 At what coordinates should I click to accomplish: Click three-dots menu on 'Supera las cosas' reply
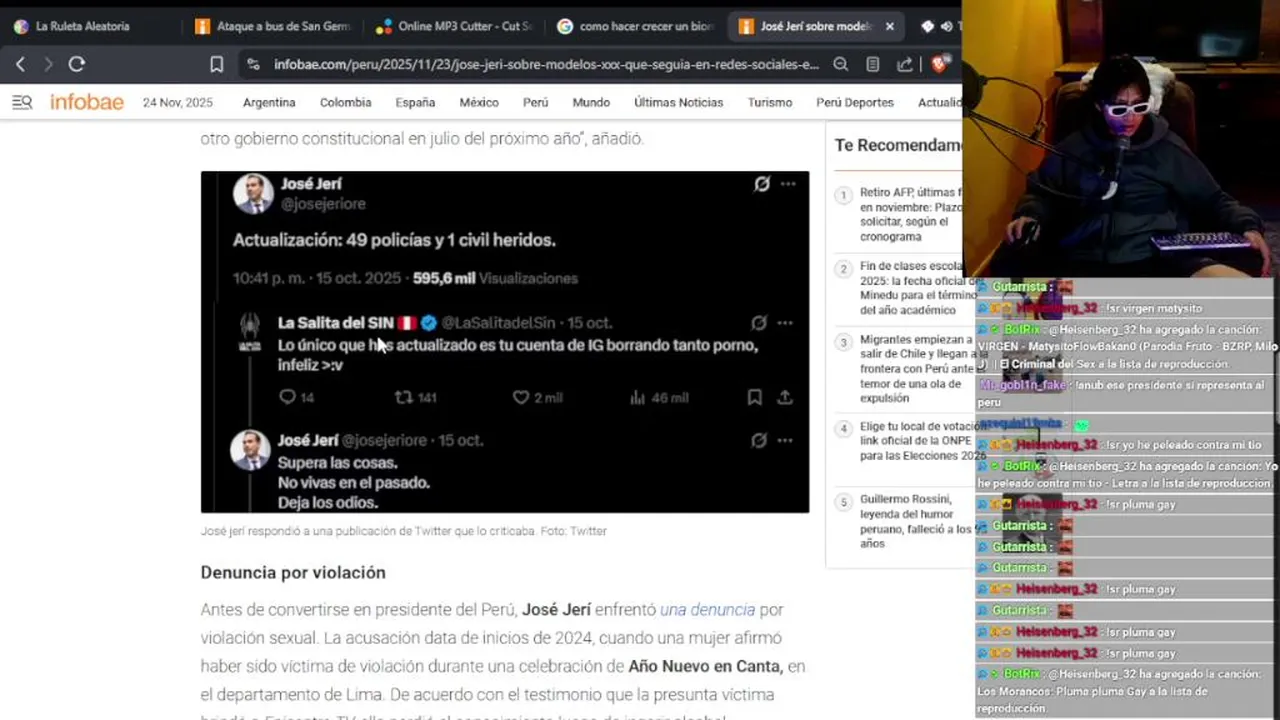click(785, 441)
